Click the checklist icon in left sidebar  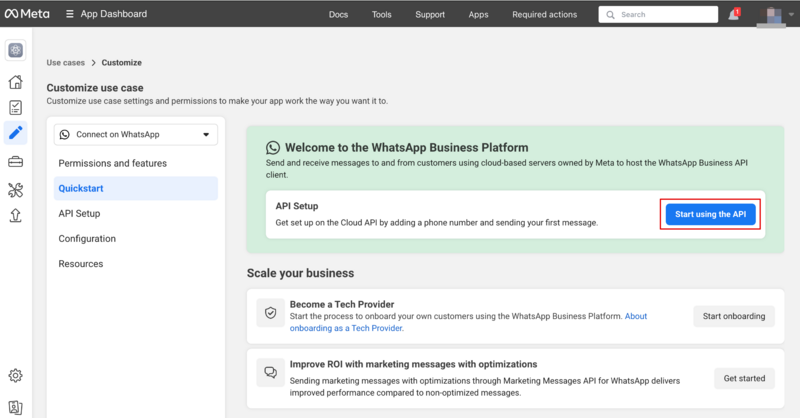(15, 108)
